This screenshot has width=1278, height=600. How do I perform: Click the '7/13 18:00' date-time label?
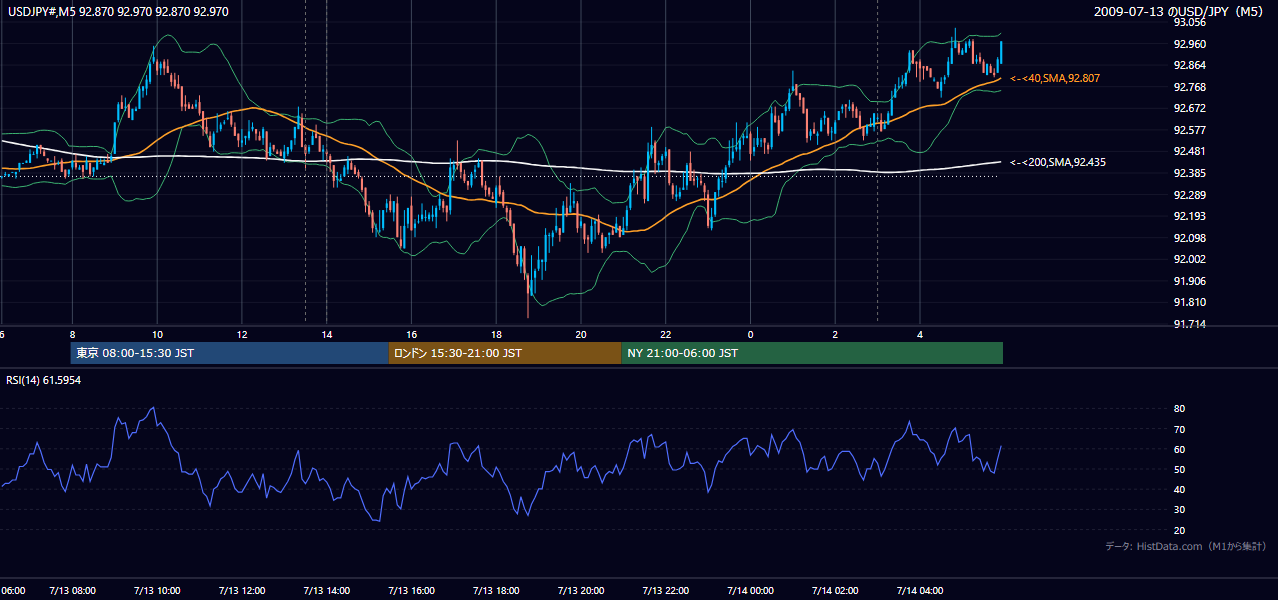tap(496, 590)
